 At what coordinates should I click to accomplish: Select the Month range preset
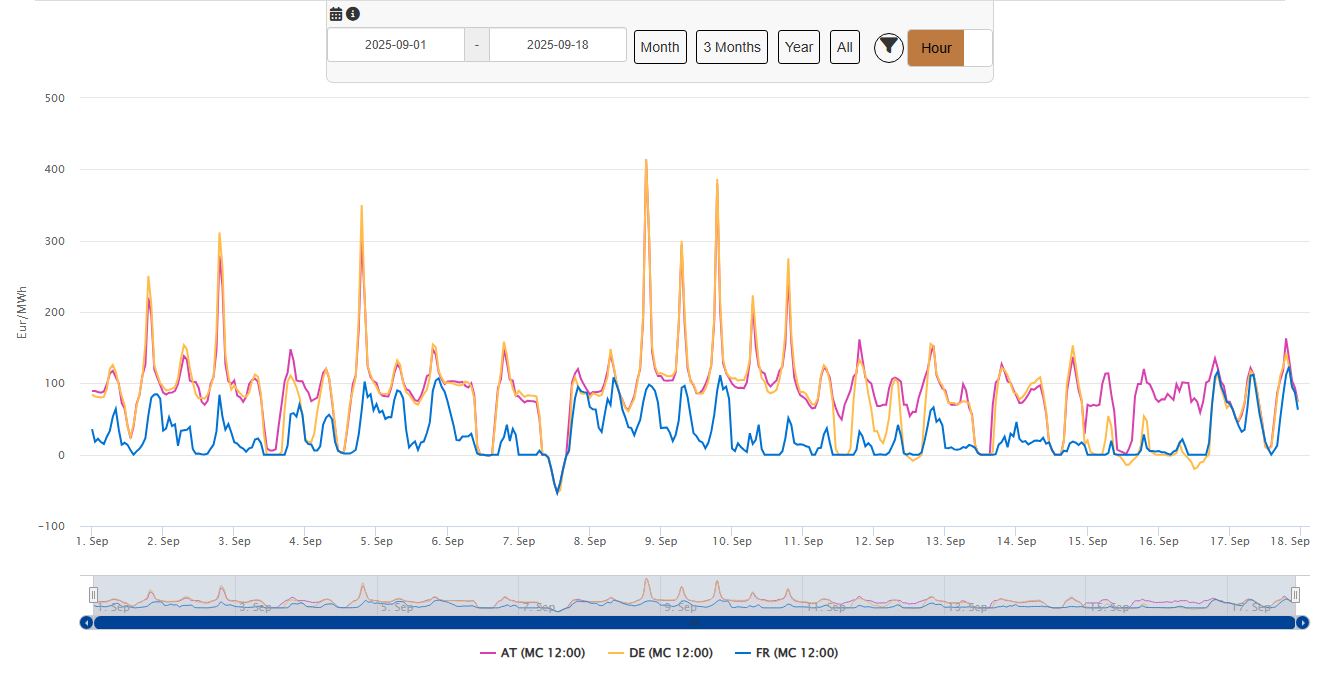(660, 47)
